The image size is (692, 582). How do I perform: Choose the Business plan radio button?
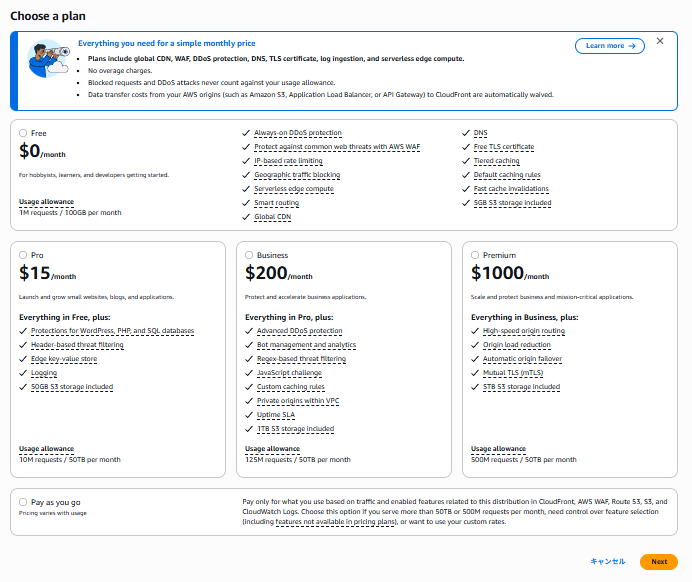249,255
